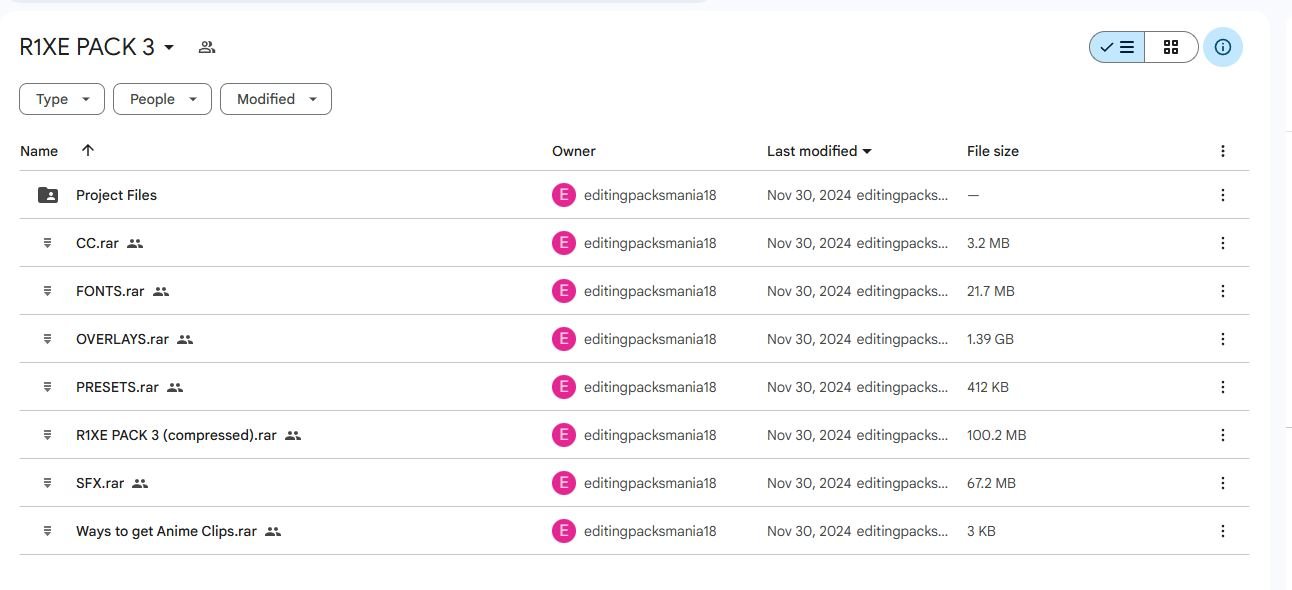Image resolution: width=1292 pixels, height=590 pixels.
Task: Click Nov 30, 2024 date in PRESETS.rar row
Action: 809,387
